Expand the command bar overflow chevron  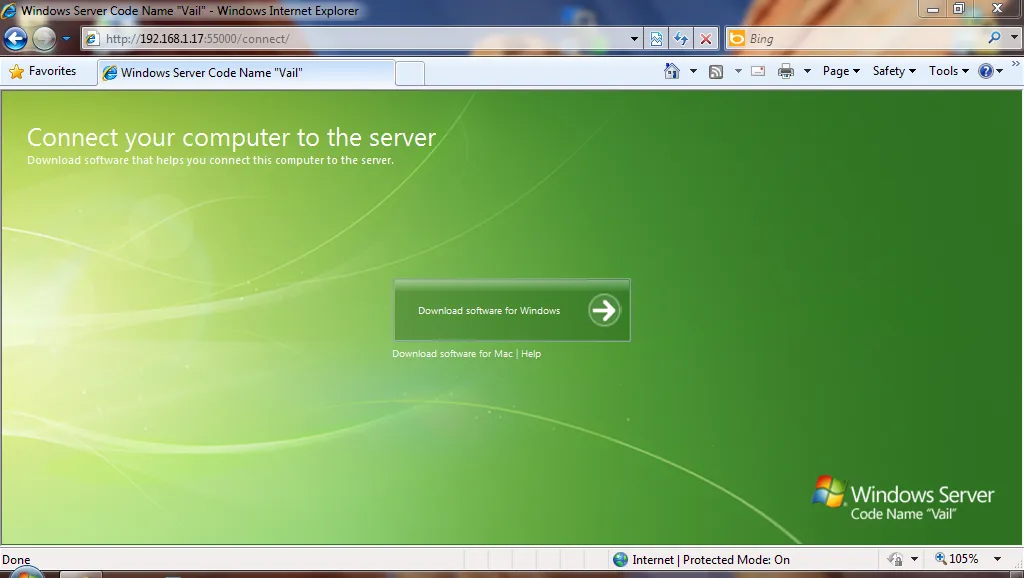point(1016,63)
